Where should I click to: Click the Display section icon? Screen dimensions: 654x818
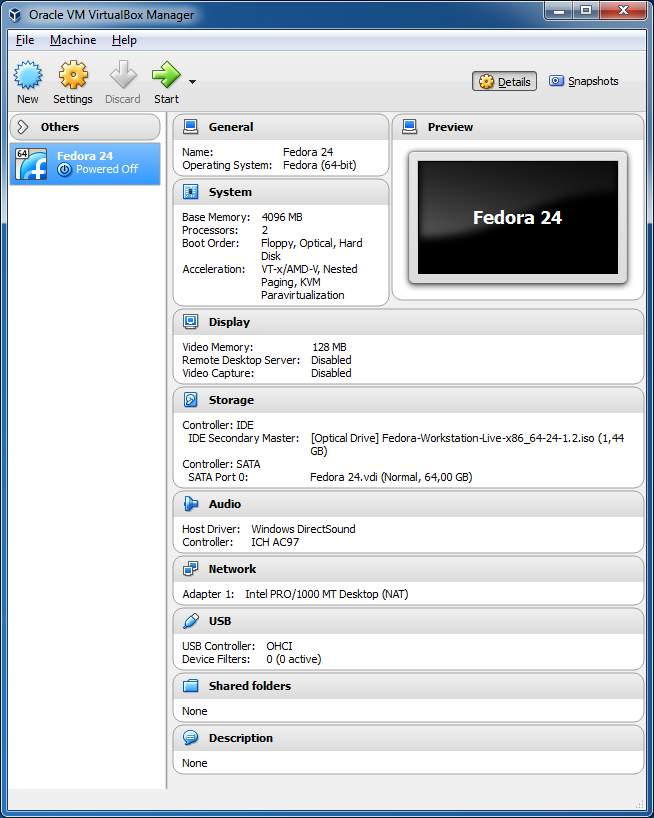pyautogui.click(x=191, y=322)
